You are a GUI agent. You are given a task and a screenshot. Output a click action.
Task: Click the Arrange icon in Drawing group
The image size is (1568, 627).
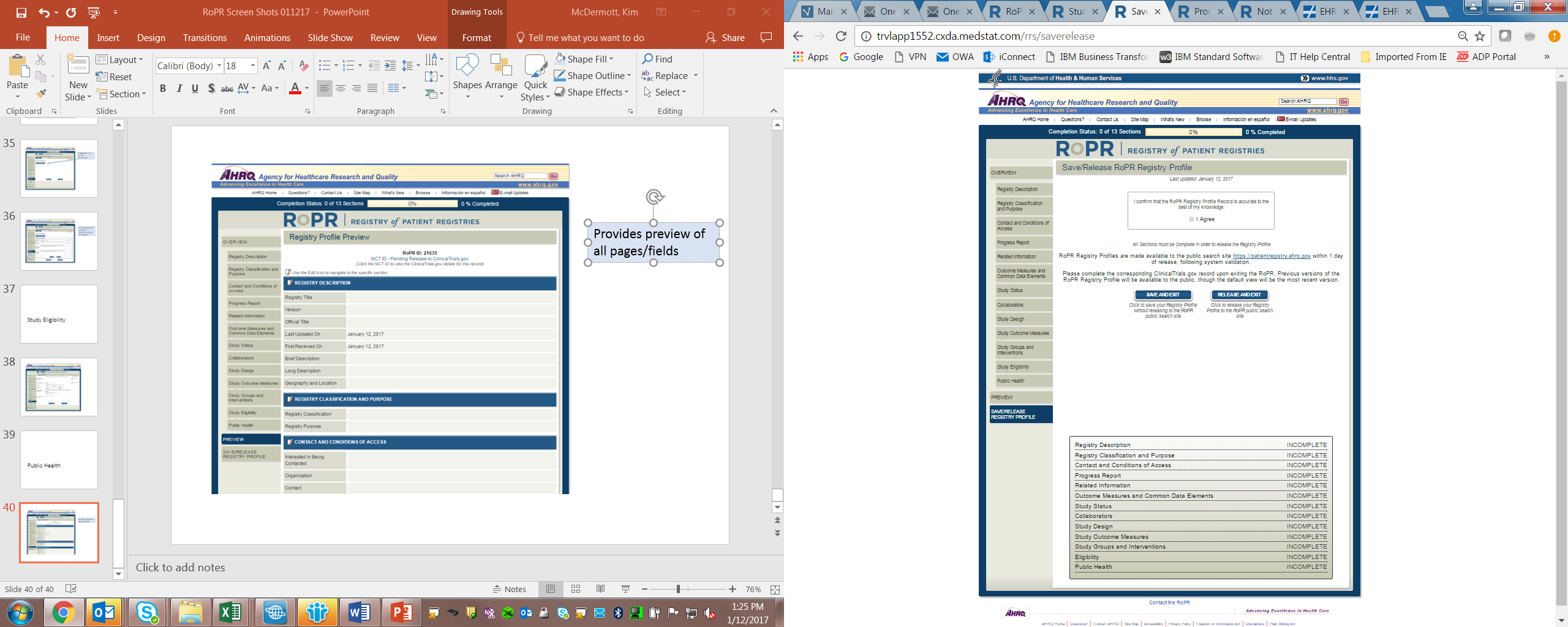click(x=501, y=77)
